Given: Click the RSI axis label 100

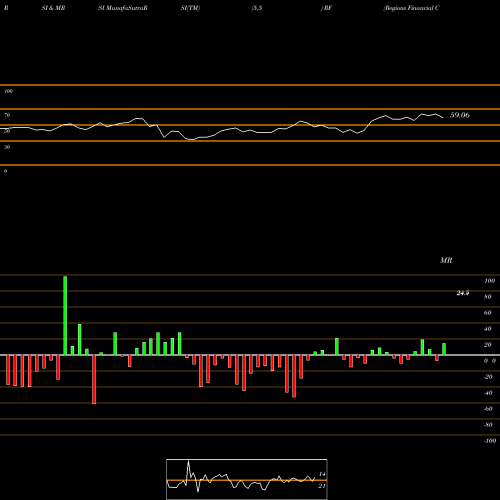Looking at the screenshot, I should (9, 91).
